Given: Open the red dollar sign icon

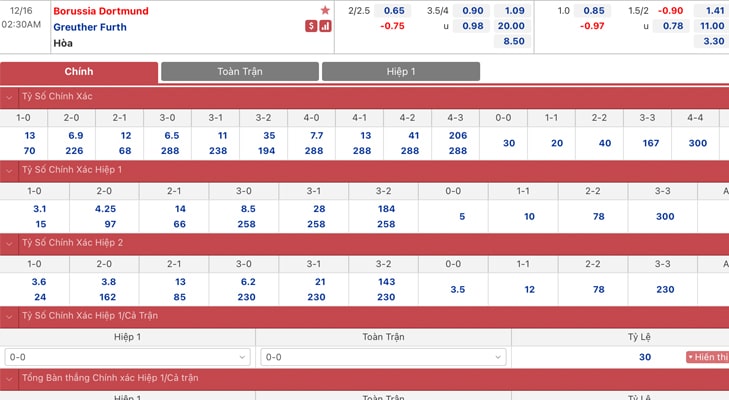Looking at the screenshot, I should (311, 26).
